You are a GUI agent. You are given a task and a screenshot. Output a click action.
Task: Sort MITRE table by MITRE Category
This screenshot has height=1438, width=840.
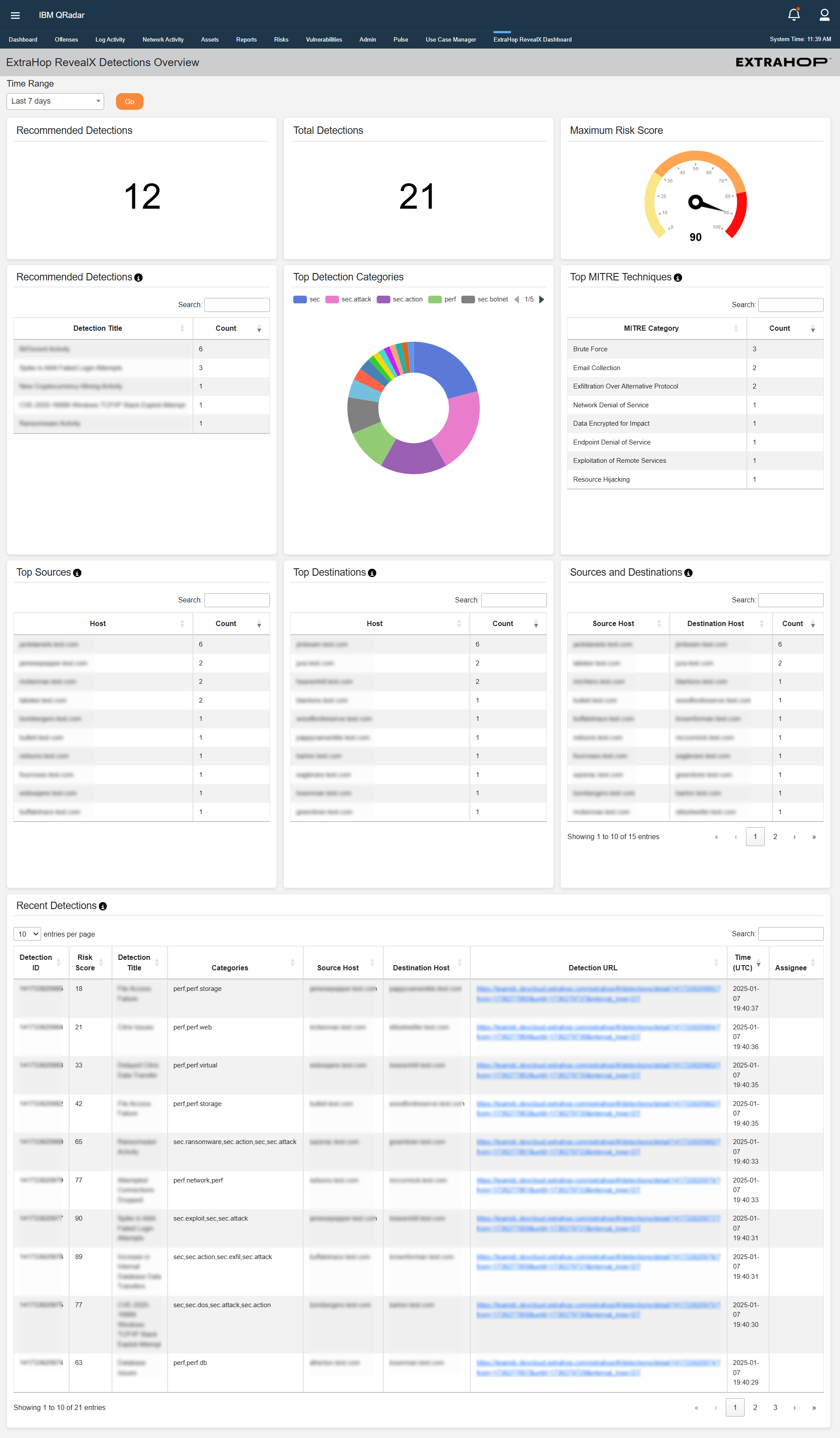click(x=657, y=329)
